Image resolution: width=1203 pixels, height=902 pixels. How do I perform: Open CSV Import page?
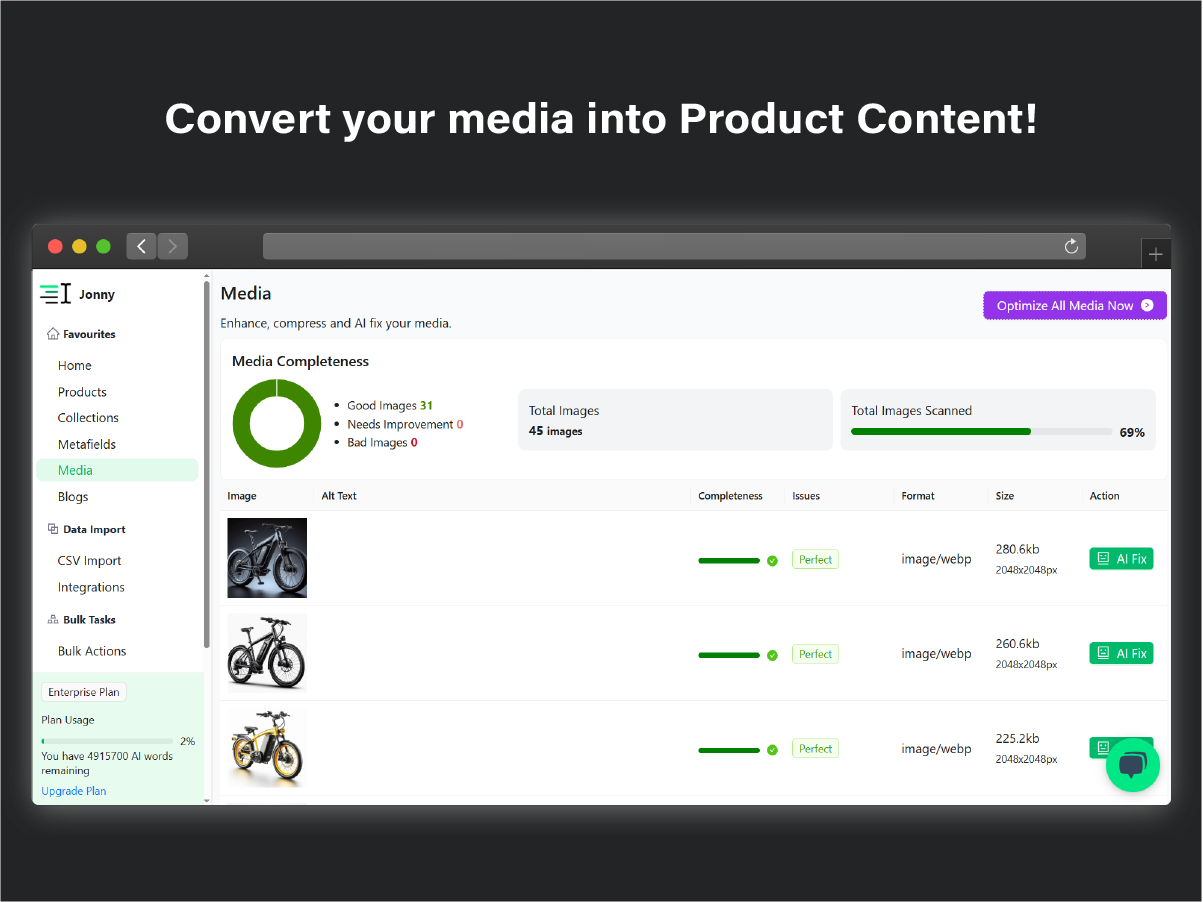[x=89, y=561]
